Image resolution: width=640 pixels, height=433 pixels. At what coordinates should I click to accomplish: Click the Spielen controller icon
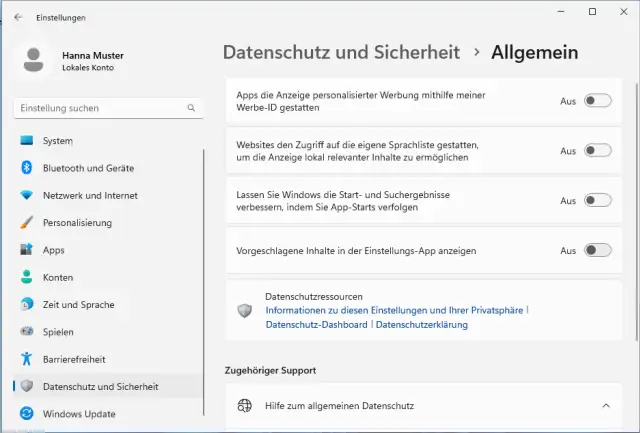tap(27, 332)
